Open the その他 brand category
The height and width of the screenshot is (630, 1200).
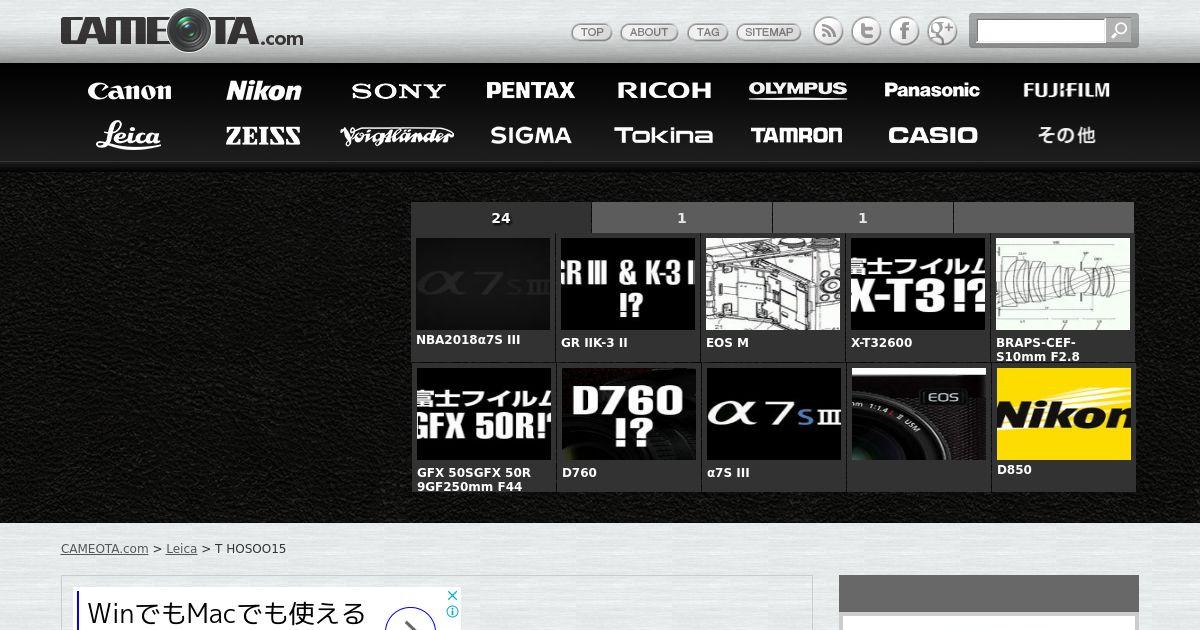(1066, 135)
